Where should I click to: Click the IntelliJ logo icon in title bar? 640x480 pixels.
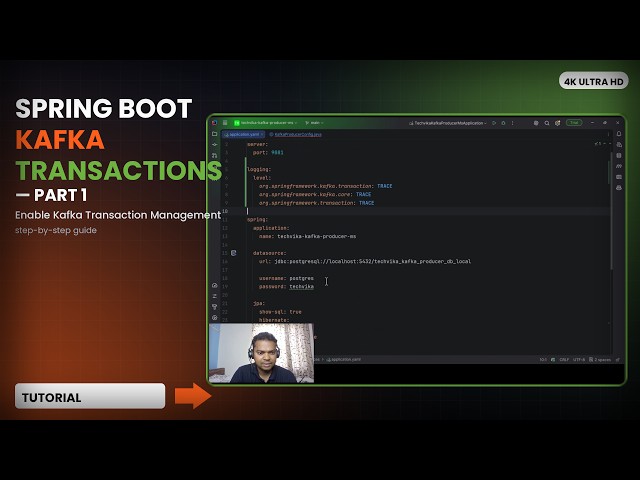pos(215,122)
